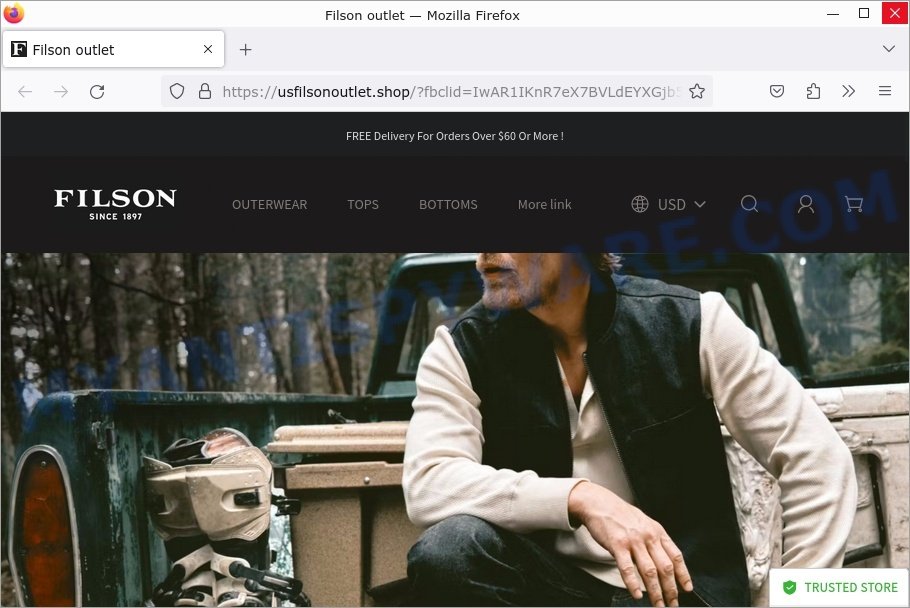Open a new browser tab
This screenshot has width=910, height=608.
(245, 50)
